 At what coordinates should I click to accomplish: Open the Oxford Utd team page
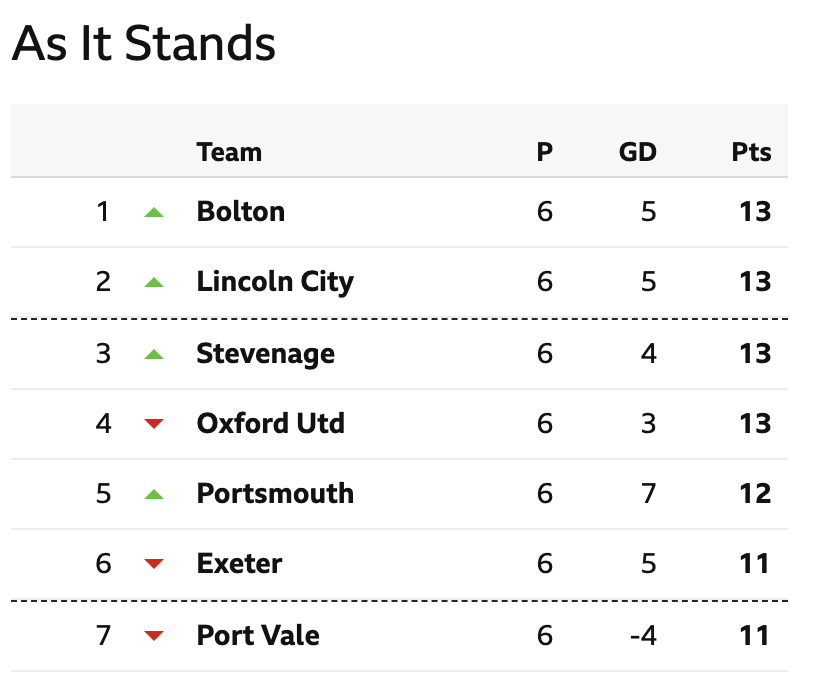tap(271, 424)
